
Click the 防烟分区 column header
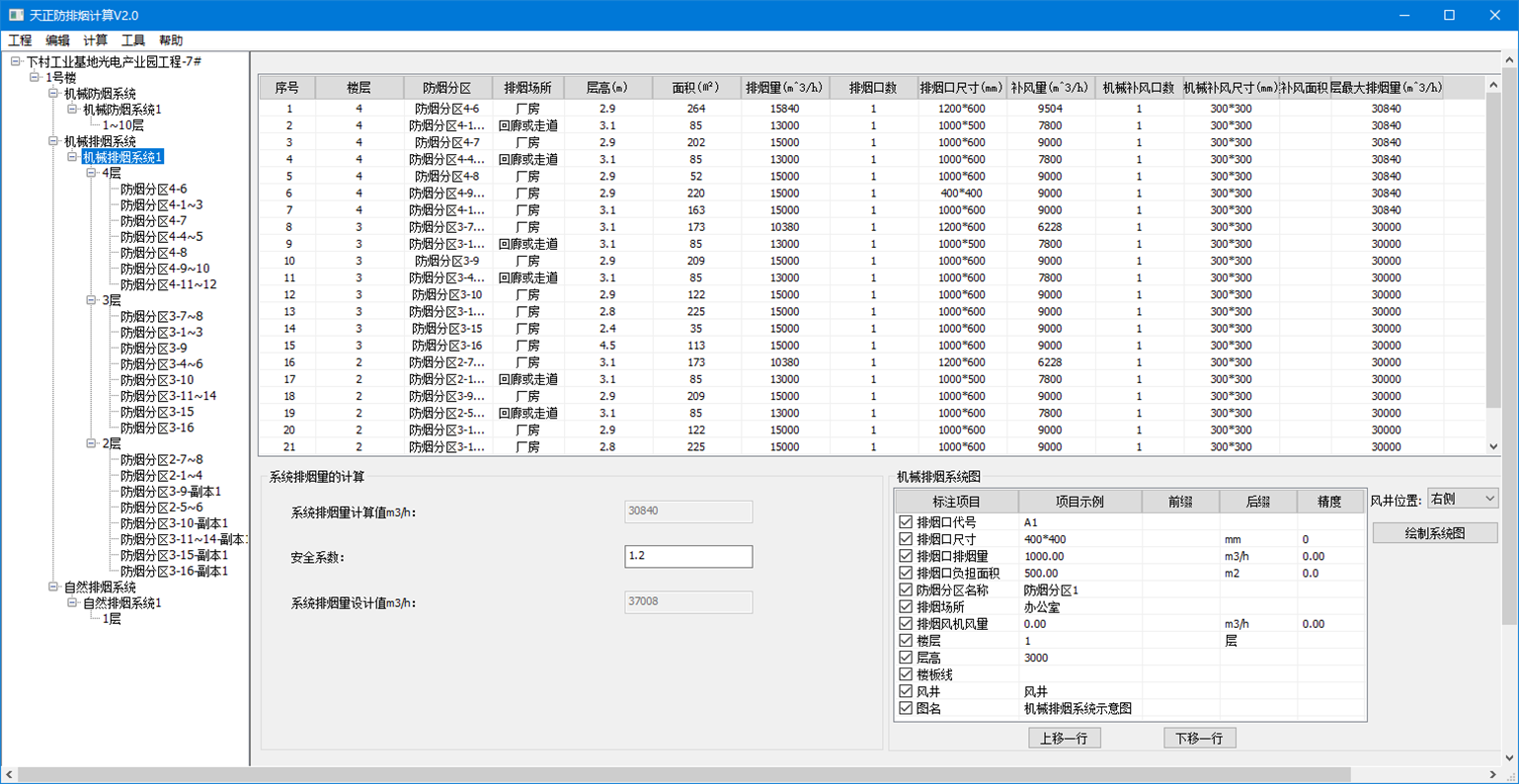447,88
